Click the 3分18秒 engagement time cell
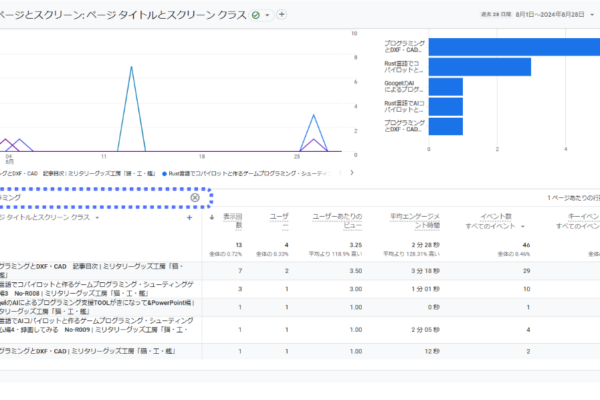 pos(425,271)
